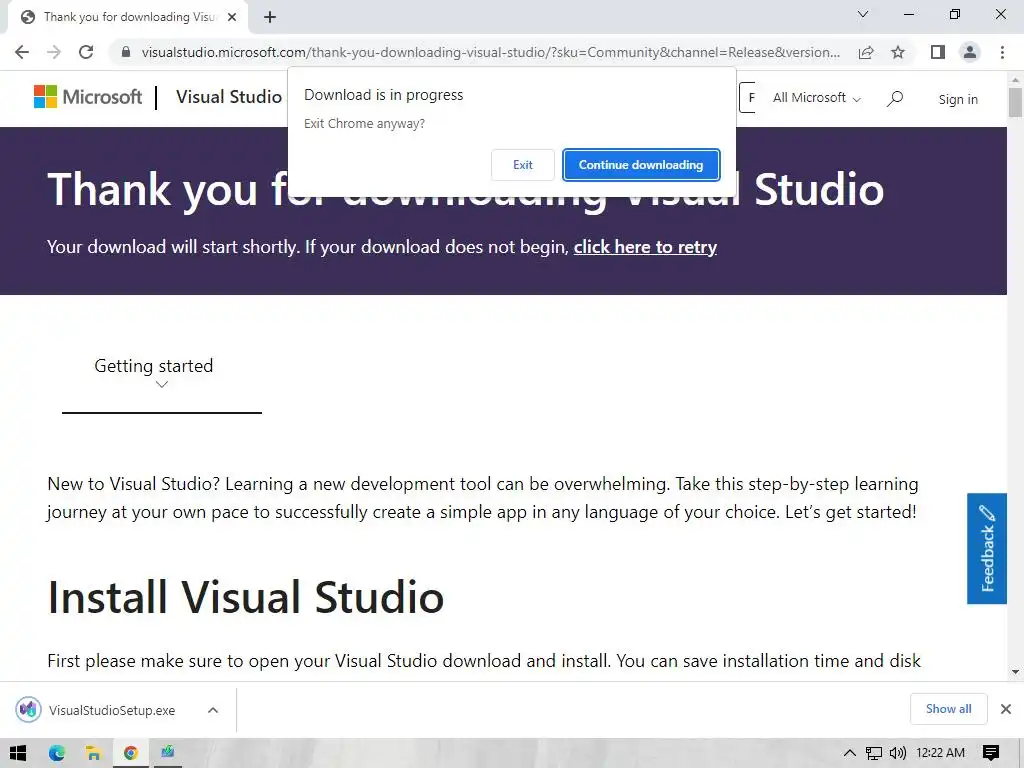The height and width of the screenshot is (768, 1024).
Task: Click the partially hidden F button in header
Action: (x=747, y=97)
